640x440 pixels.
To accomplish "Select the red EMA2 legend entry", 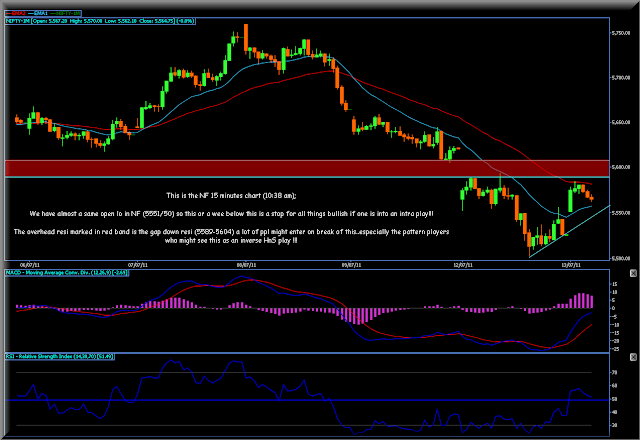I will tap(16, 13).
